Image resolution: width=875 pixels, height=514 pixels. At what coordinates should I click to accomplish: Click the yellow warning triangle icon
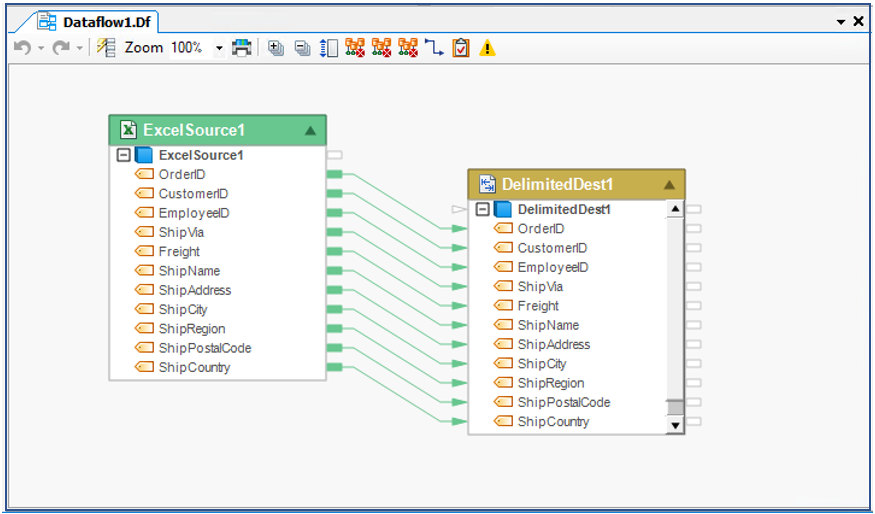[x=487, y=48]
